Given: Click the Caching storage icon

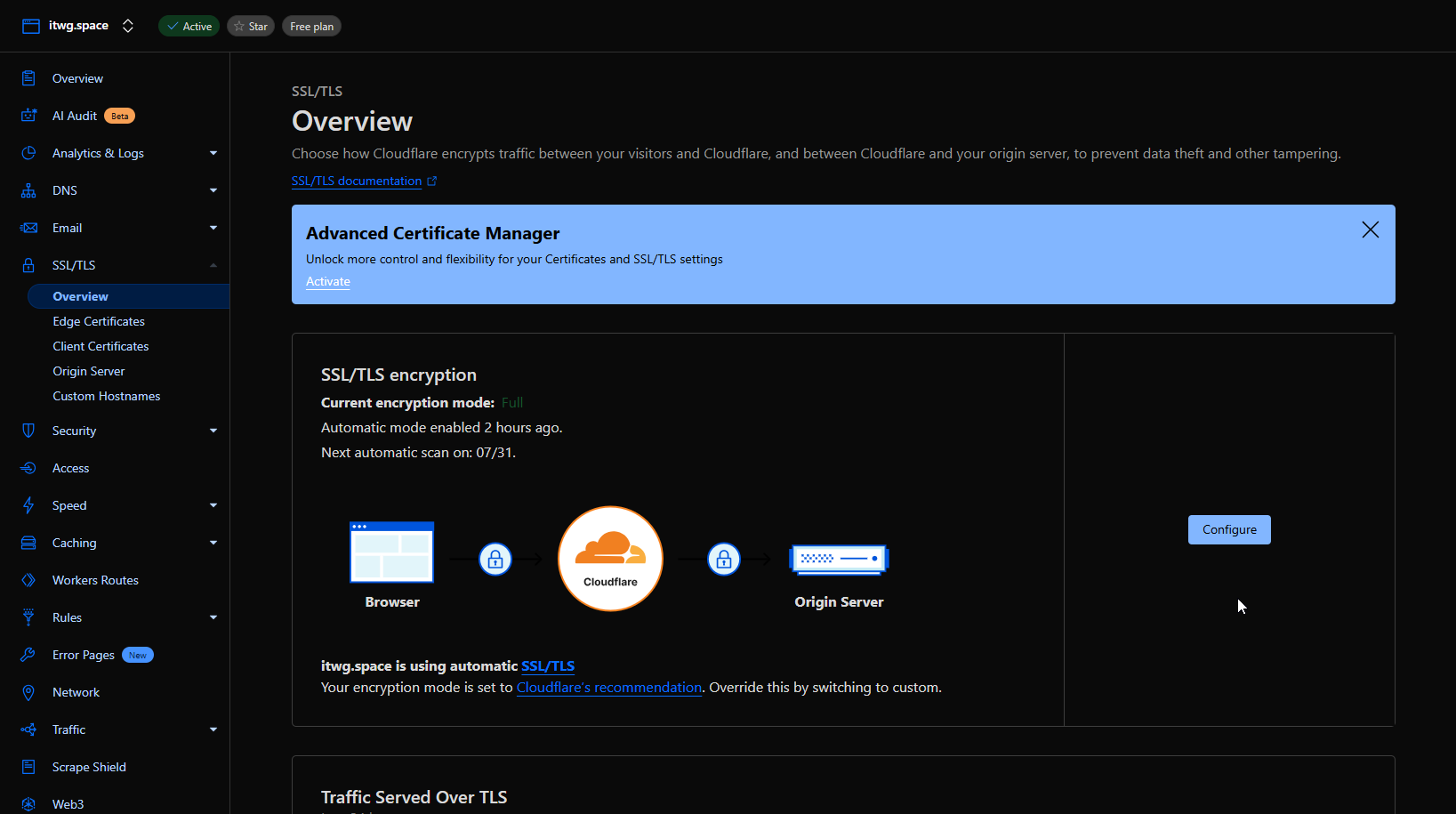Looking at the screenshot, I should click(28, 543).
